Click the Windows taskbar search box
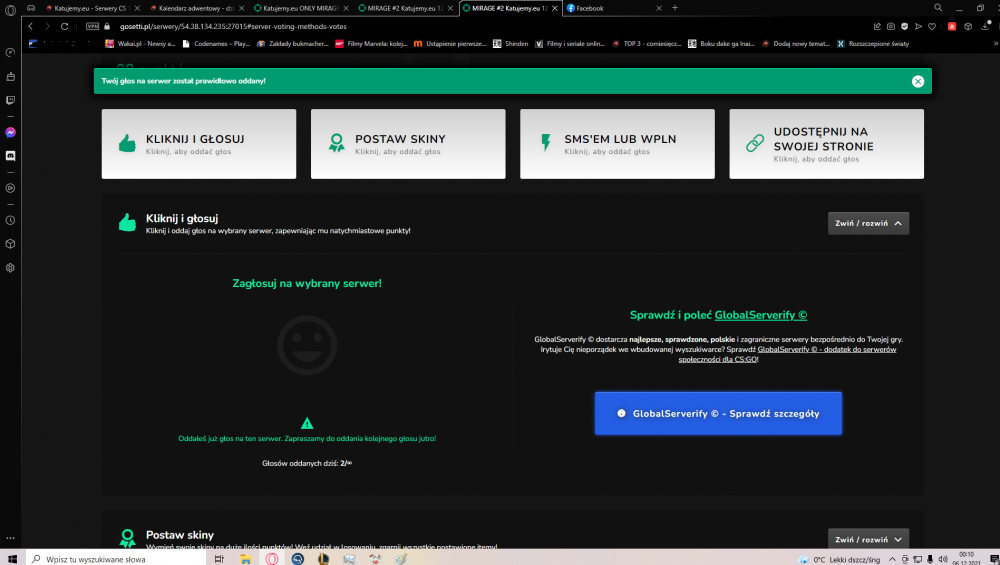The height and width of the screenshot is (565, 1000). 116,559
